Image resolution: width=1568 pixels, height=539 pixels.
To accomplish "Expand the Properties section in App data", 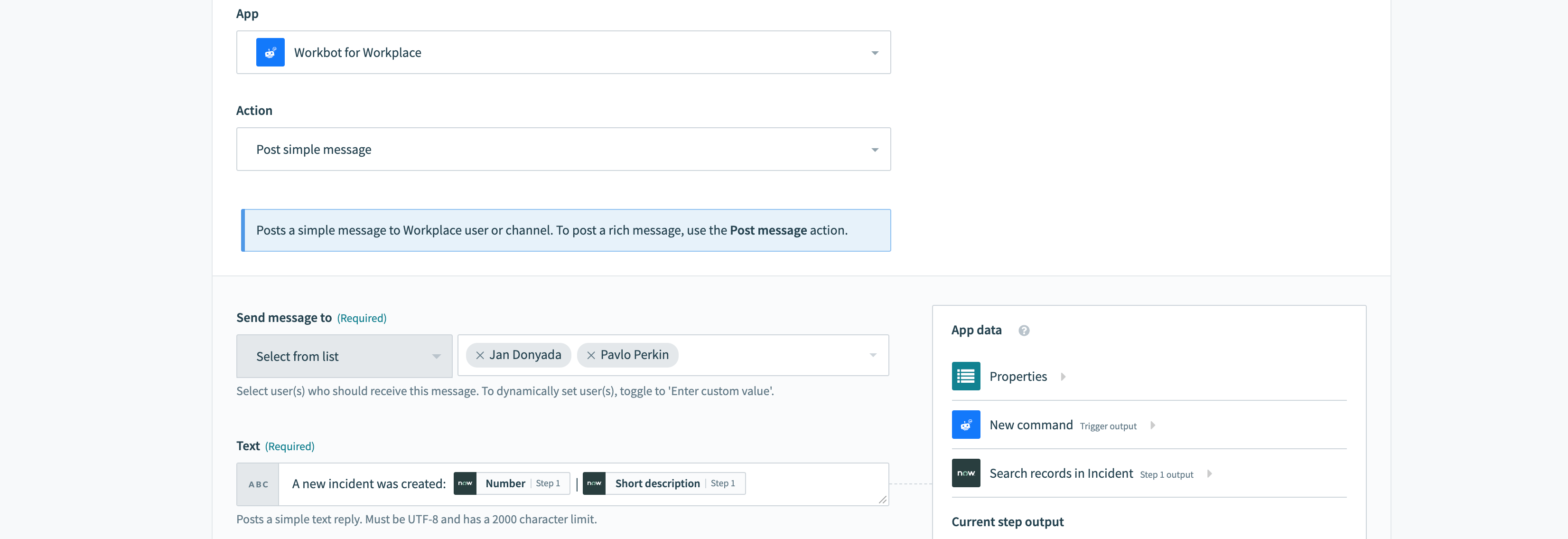I will pyautogui.click(x=1064, y=376).
